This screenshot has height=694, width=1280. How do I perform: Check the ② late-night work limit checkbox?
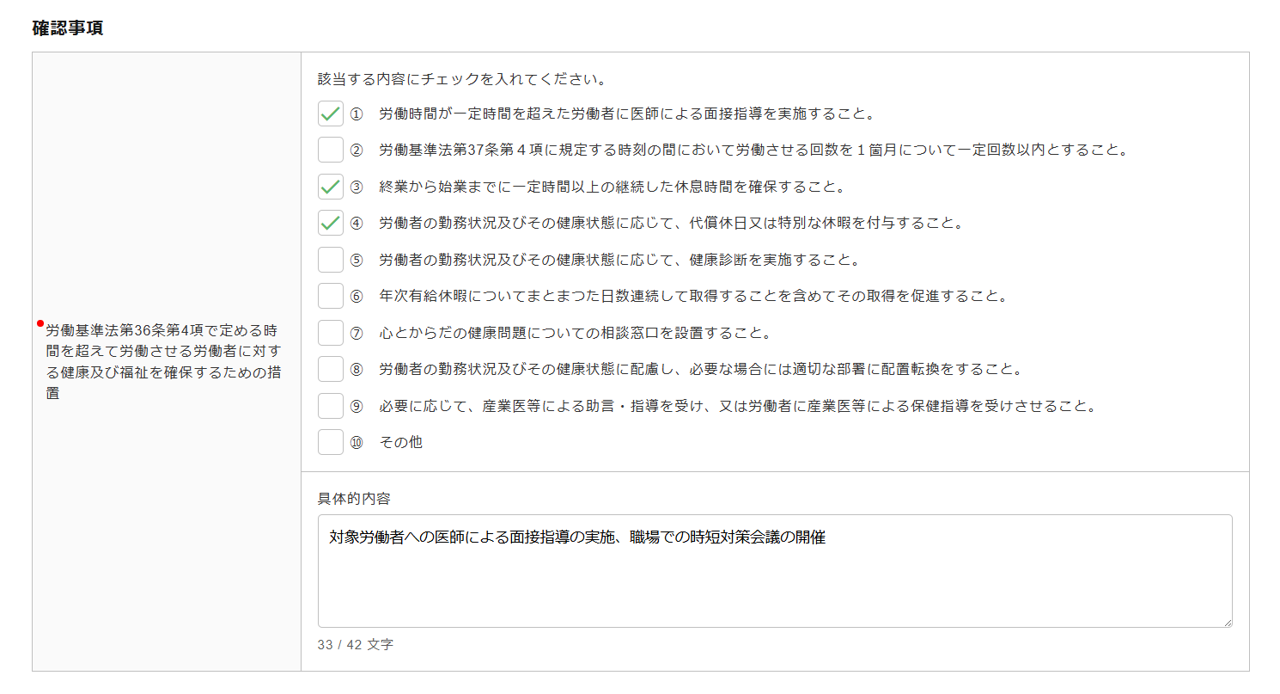pyautogui.click(x=331, y=150)
